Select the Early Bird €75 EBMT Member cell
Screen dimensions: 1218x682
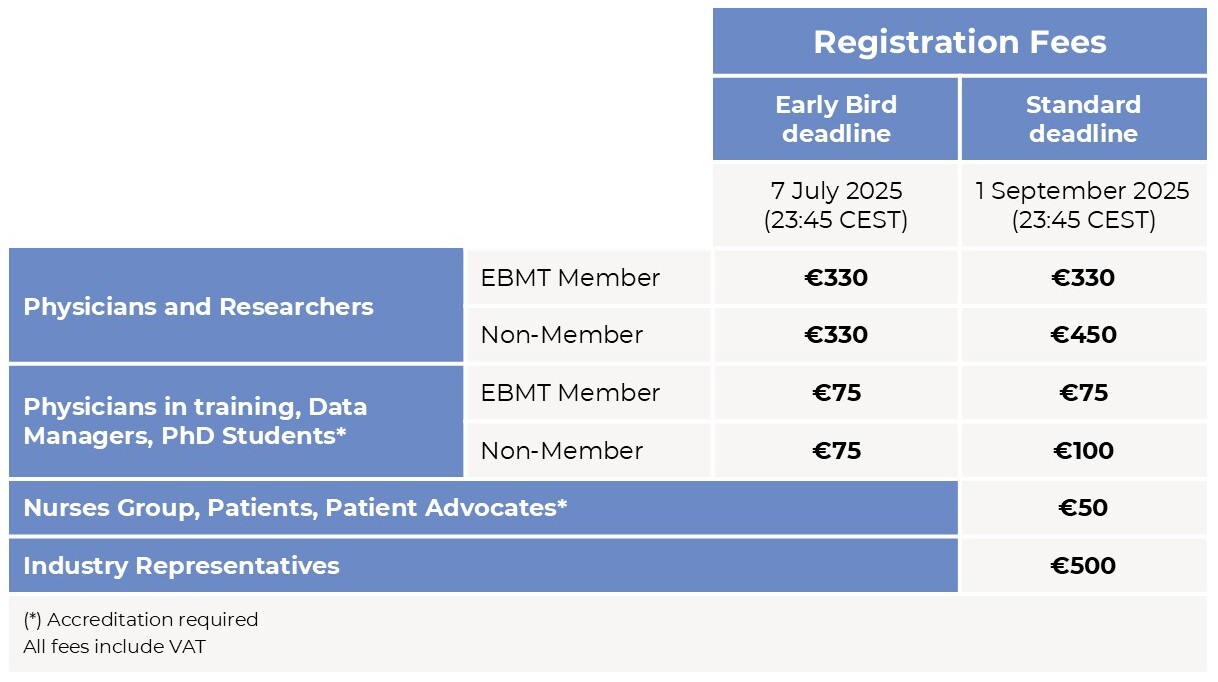(x=836, y=393)
